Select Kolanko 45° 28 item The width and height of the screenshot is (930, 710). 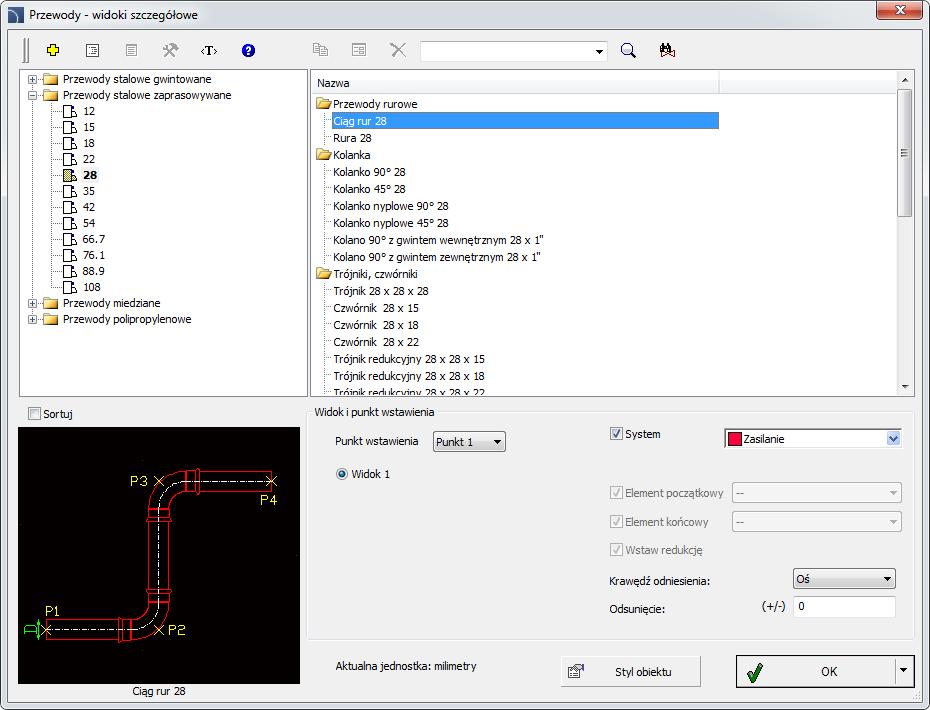369,189
